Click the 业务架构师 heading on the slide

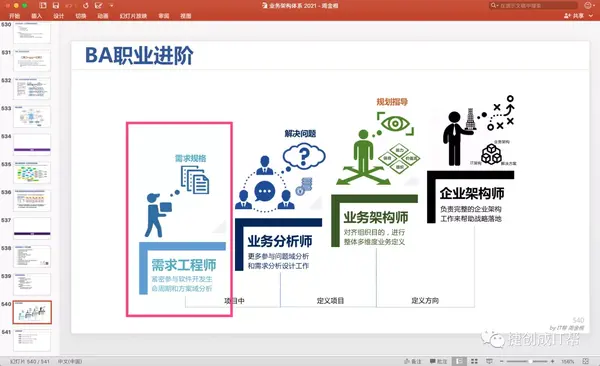(376, 217)
